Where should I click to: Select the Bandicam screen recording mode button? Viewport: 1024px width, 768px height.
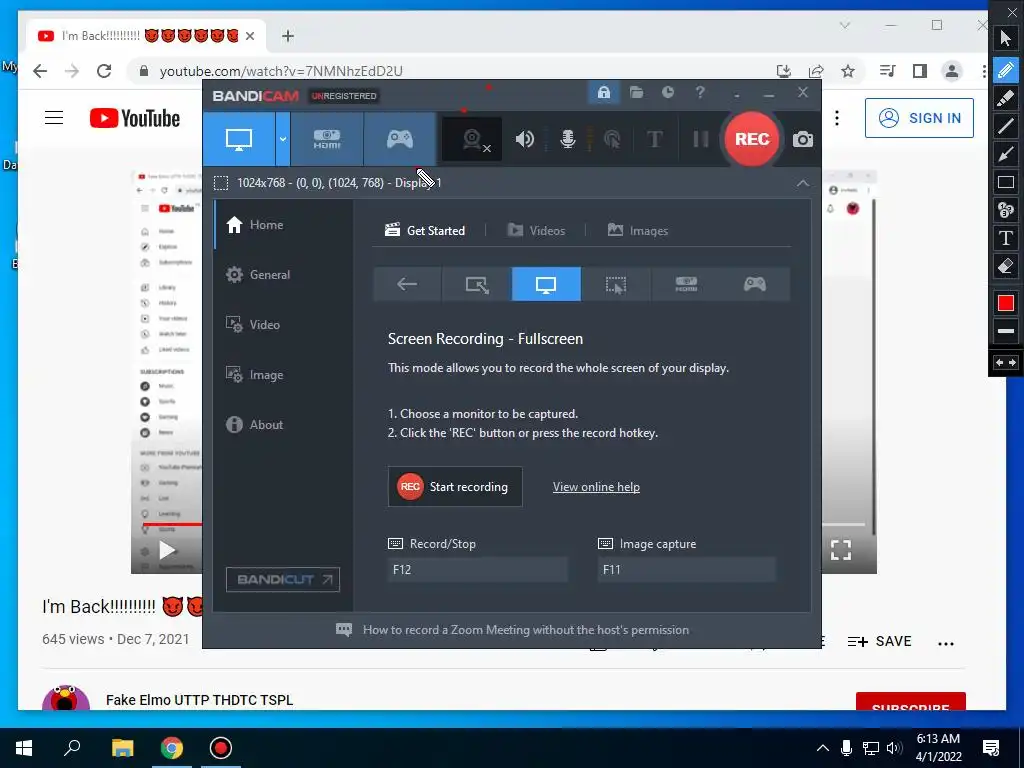(x=238, y=139)
